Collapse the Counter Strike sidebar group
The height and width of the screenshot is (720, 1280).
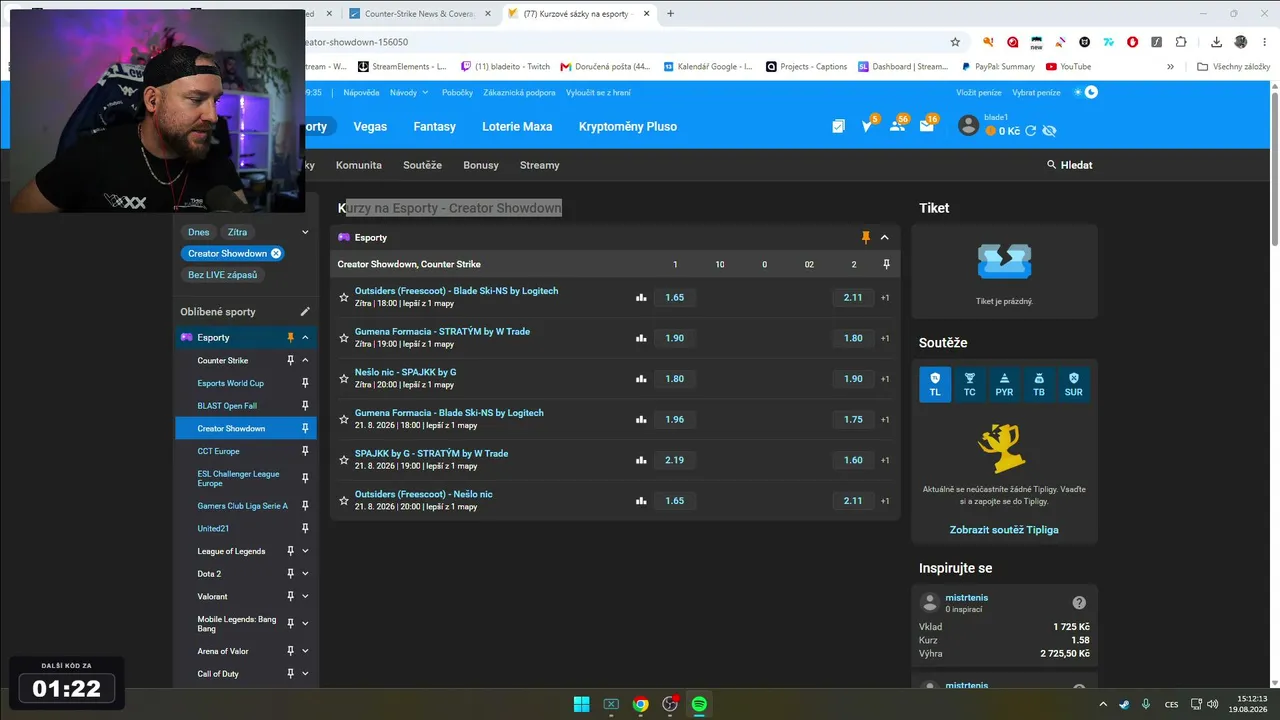tap(305, 360)
